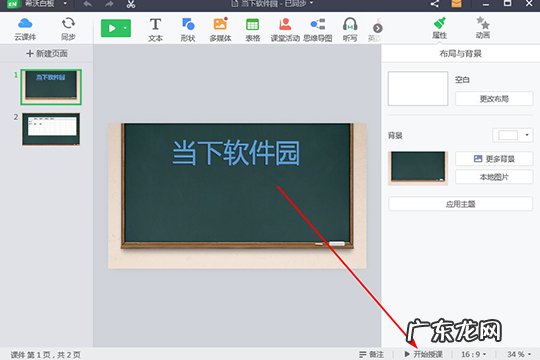The image size is (540, 360).
Task: Open the 34% zoom level dropdown
Action: click(x=519, y=354)
